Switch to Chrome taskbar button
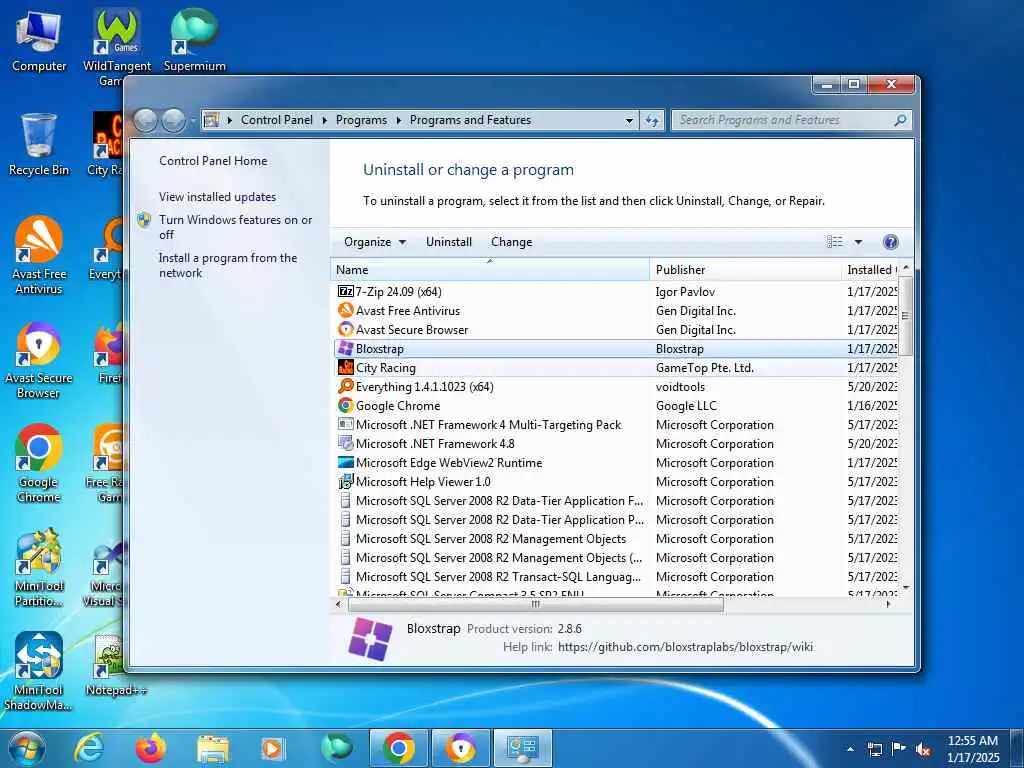This screenshot has width=1024, height=768. (x=398, y=748)
